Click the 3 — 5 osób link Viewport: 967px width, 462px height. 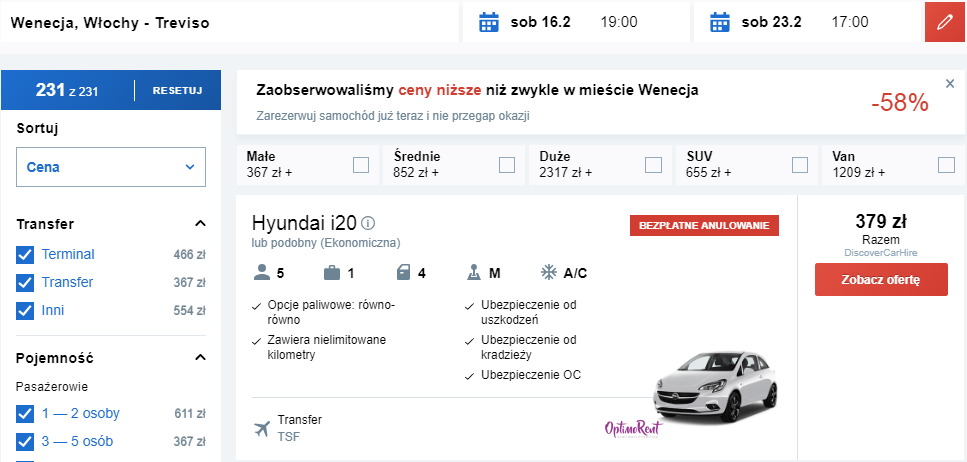pyautogui.click(x=77, y=442)
